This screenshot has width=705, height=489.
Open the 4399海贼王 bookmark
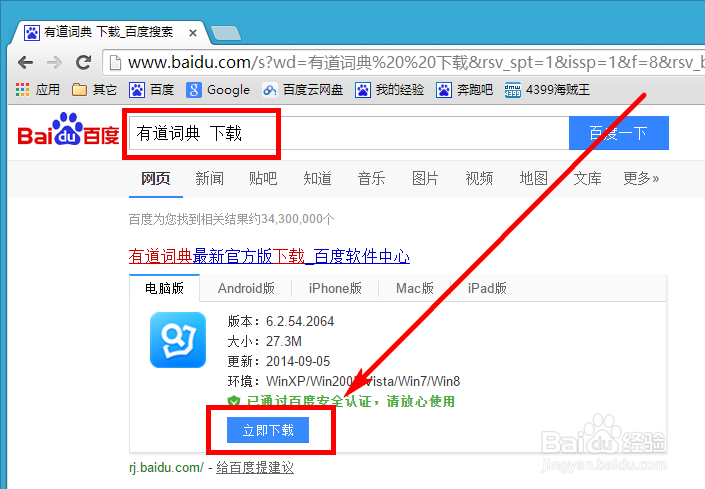click(x=547, y=89)
